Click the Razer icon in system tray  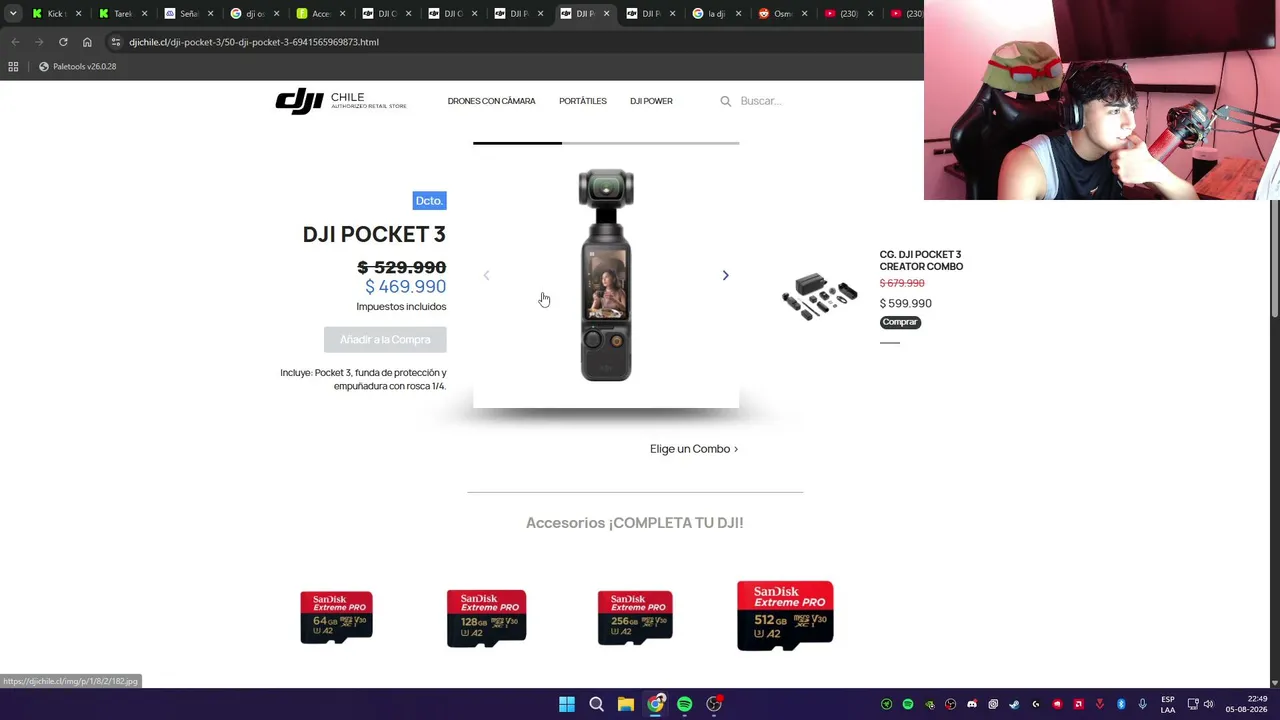[887, 704]
